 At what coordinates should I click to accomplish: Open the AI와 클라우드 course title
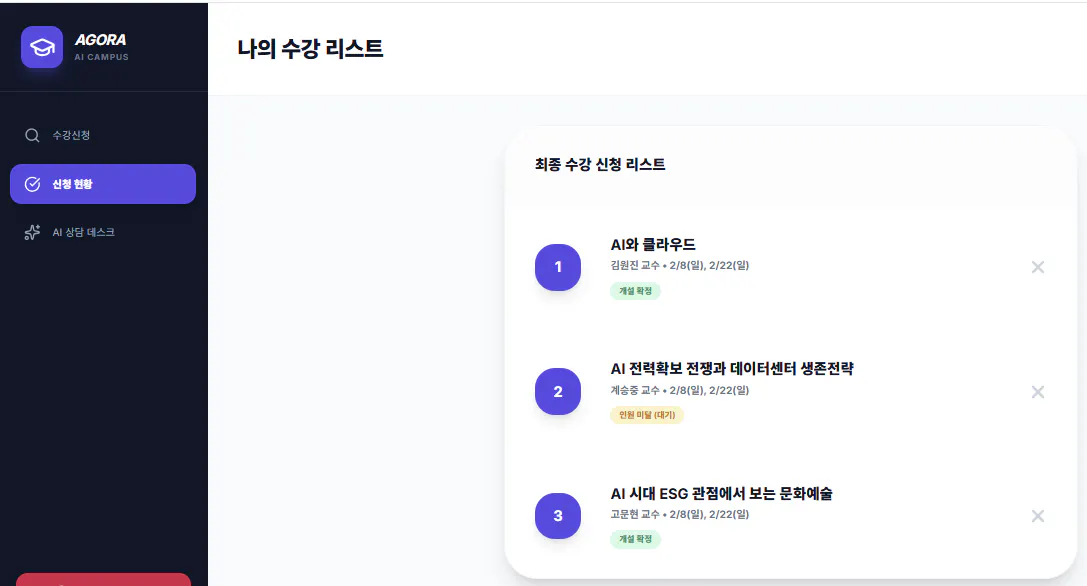point(652,245)
